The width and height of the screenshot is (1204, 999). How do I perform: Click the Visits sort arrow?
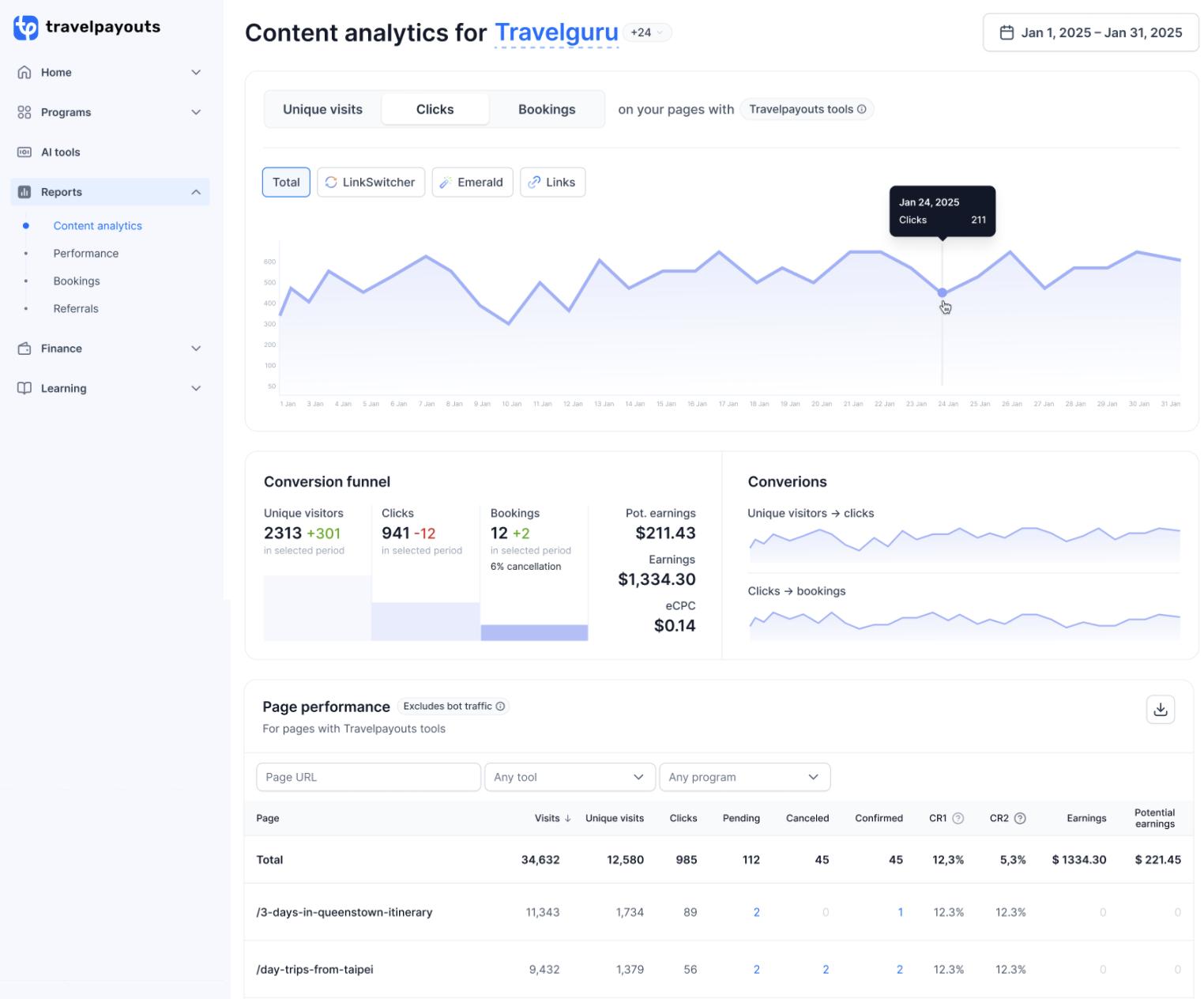click(567, 818)
